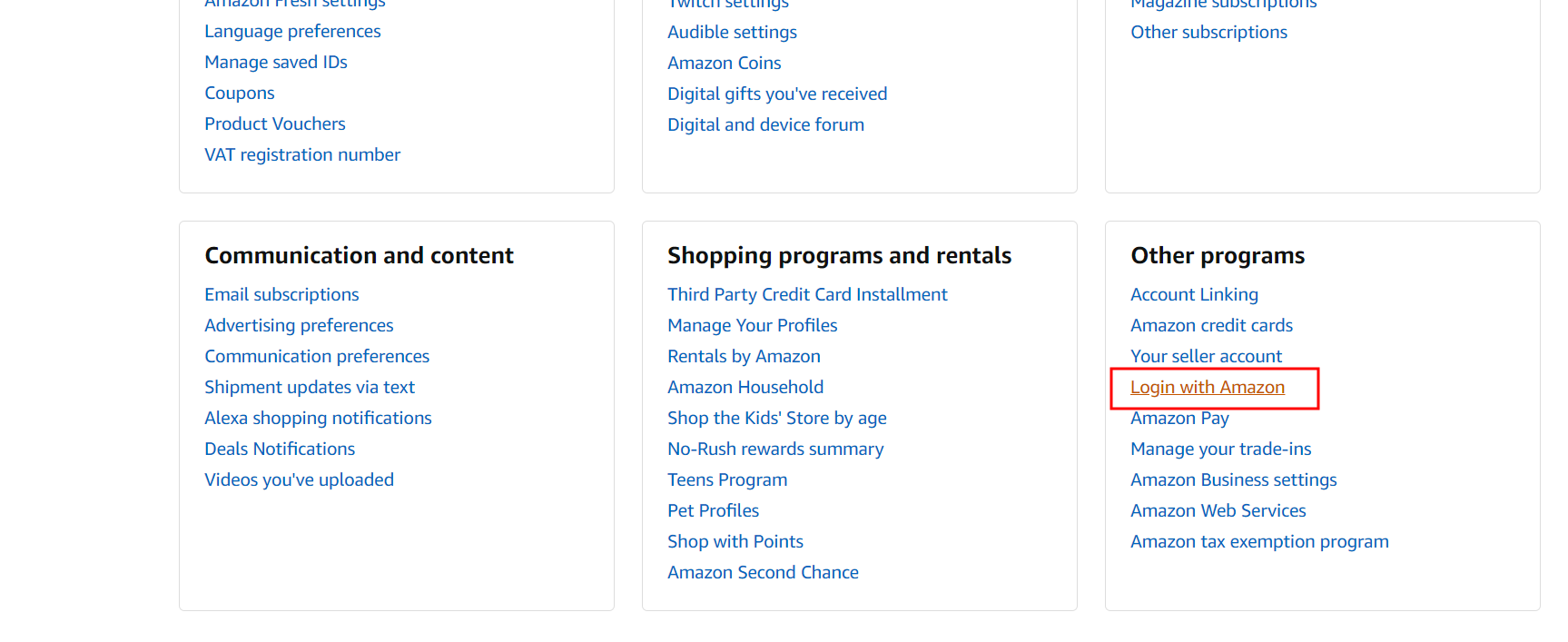Open Third Party Credit Card Installment
1568x642 pixels.
(807, 295)
